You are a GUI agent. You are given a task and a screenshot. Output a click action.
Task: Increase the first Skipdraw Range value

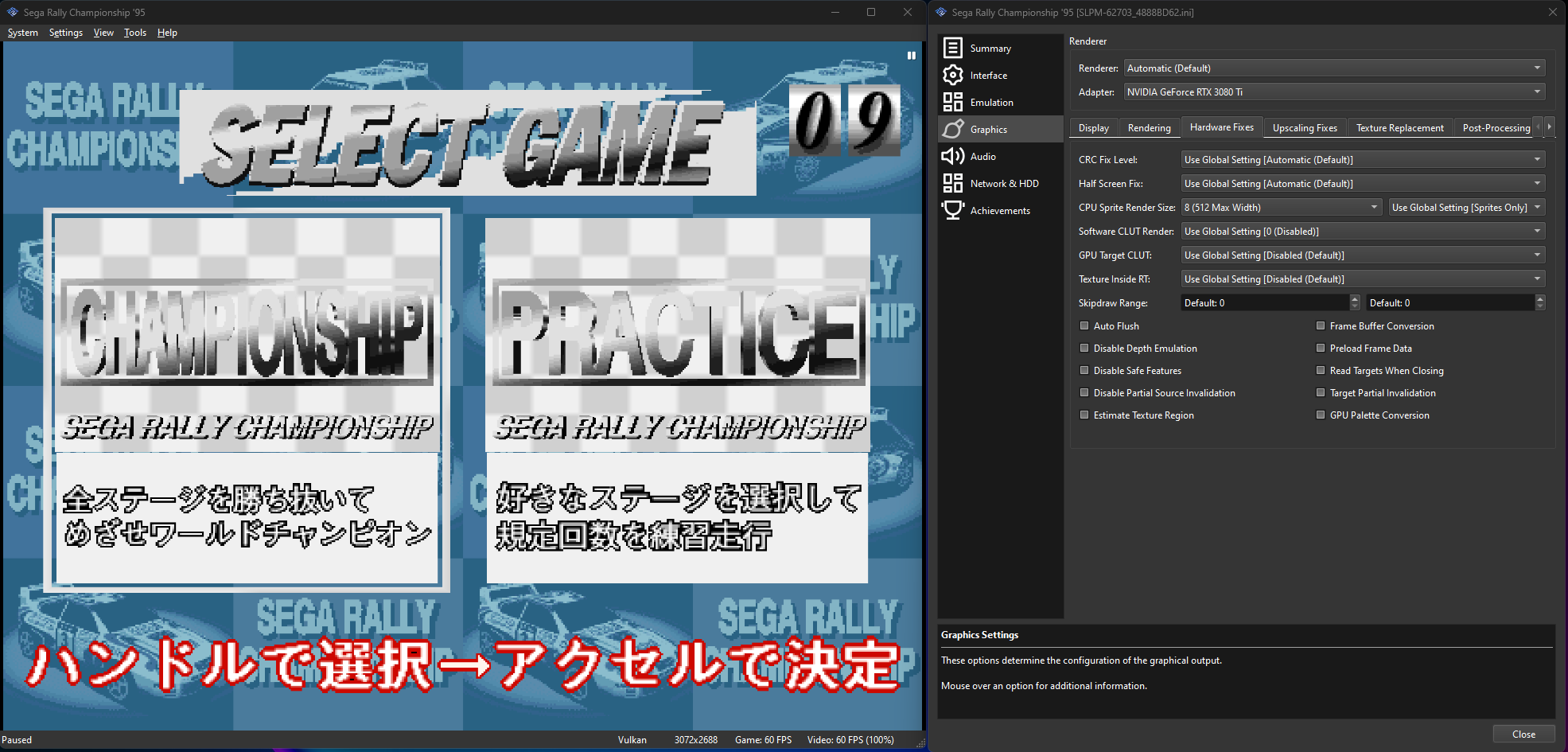[x=1355, y=298]
